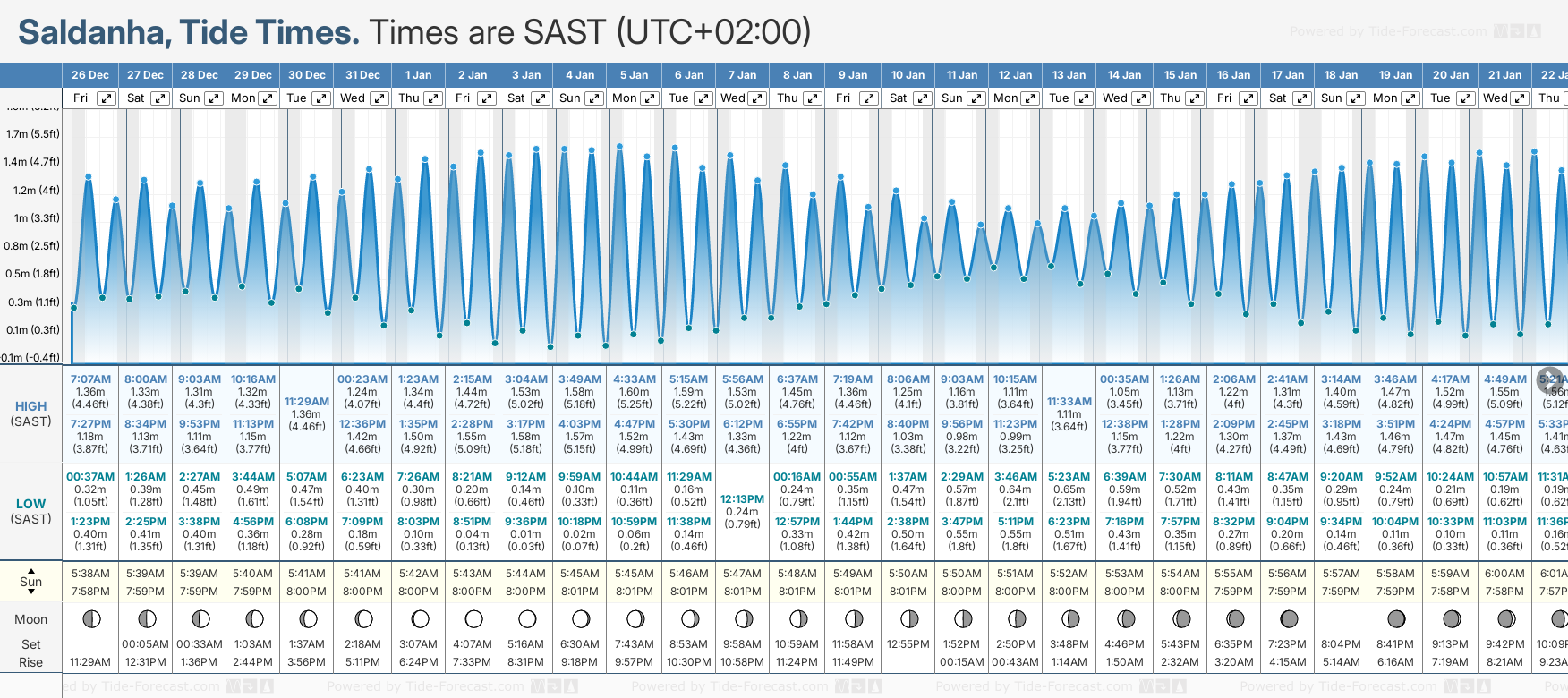Expand Wed 21 Jan tide details
The height and width of the screenshot is (698, 1568).
tap(1519, 98)
